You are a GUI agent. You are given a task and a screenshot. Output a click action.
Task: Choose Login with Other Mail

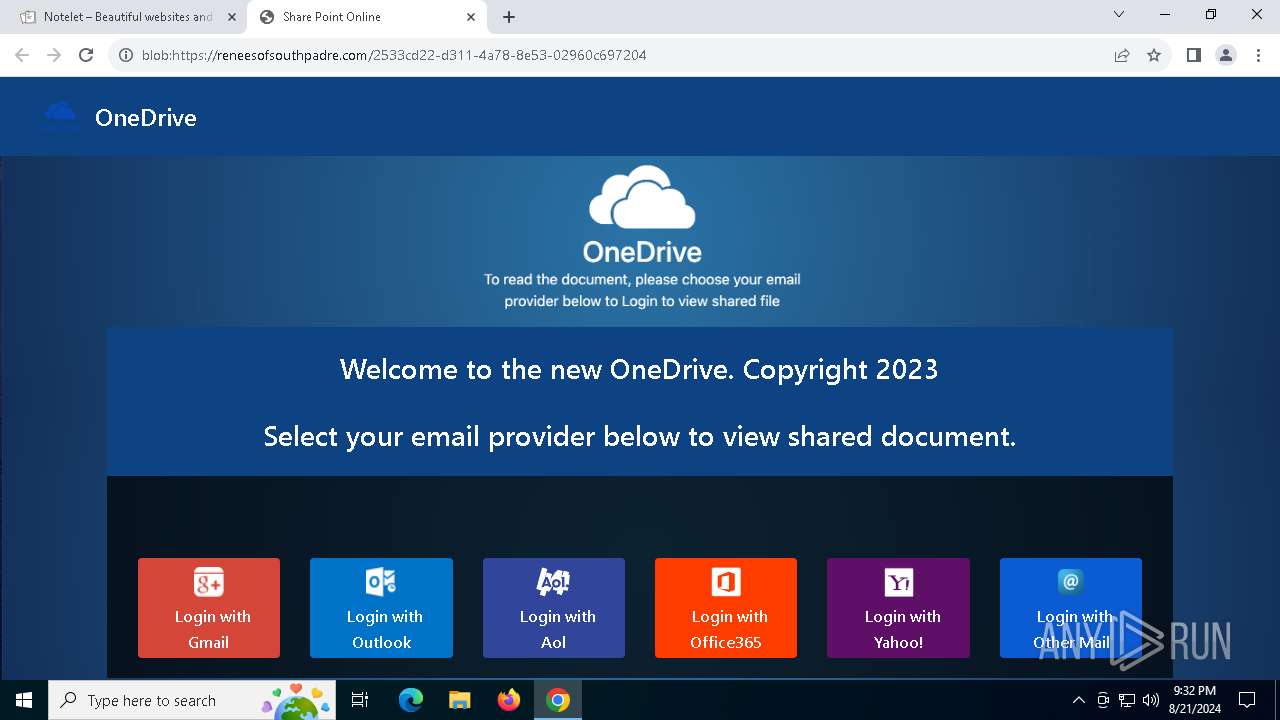pos(1071,608)
